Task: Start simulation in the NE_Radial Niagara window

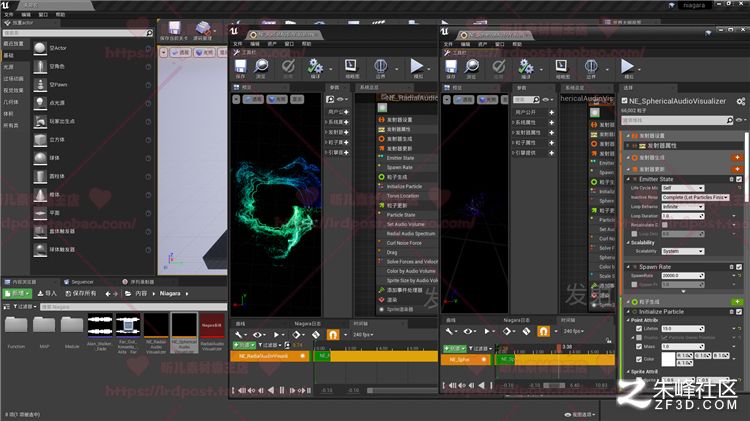Action: 417,68
